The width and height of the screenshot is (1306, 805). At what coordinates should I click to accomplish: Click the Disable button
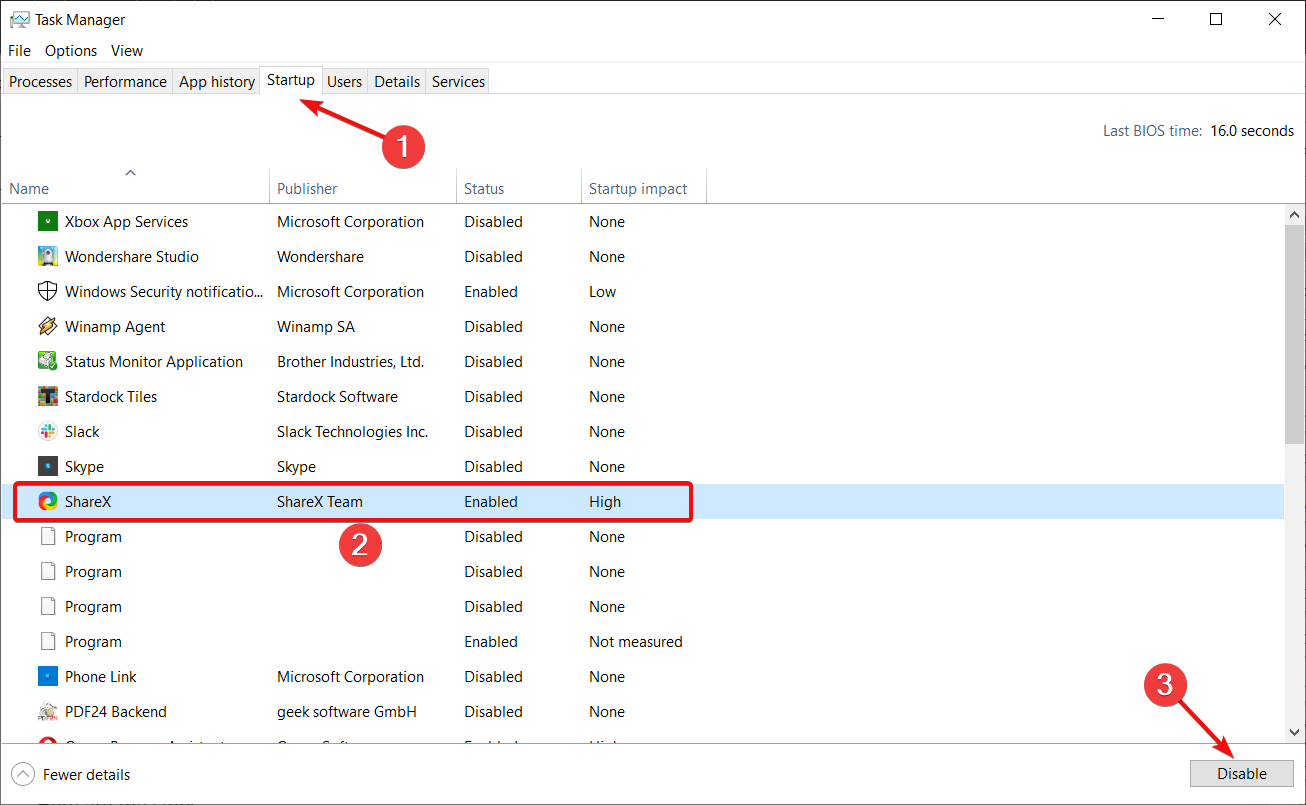coord(1242,774)
